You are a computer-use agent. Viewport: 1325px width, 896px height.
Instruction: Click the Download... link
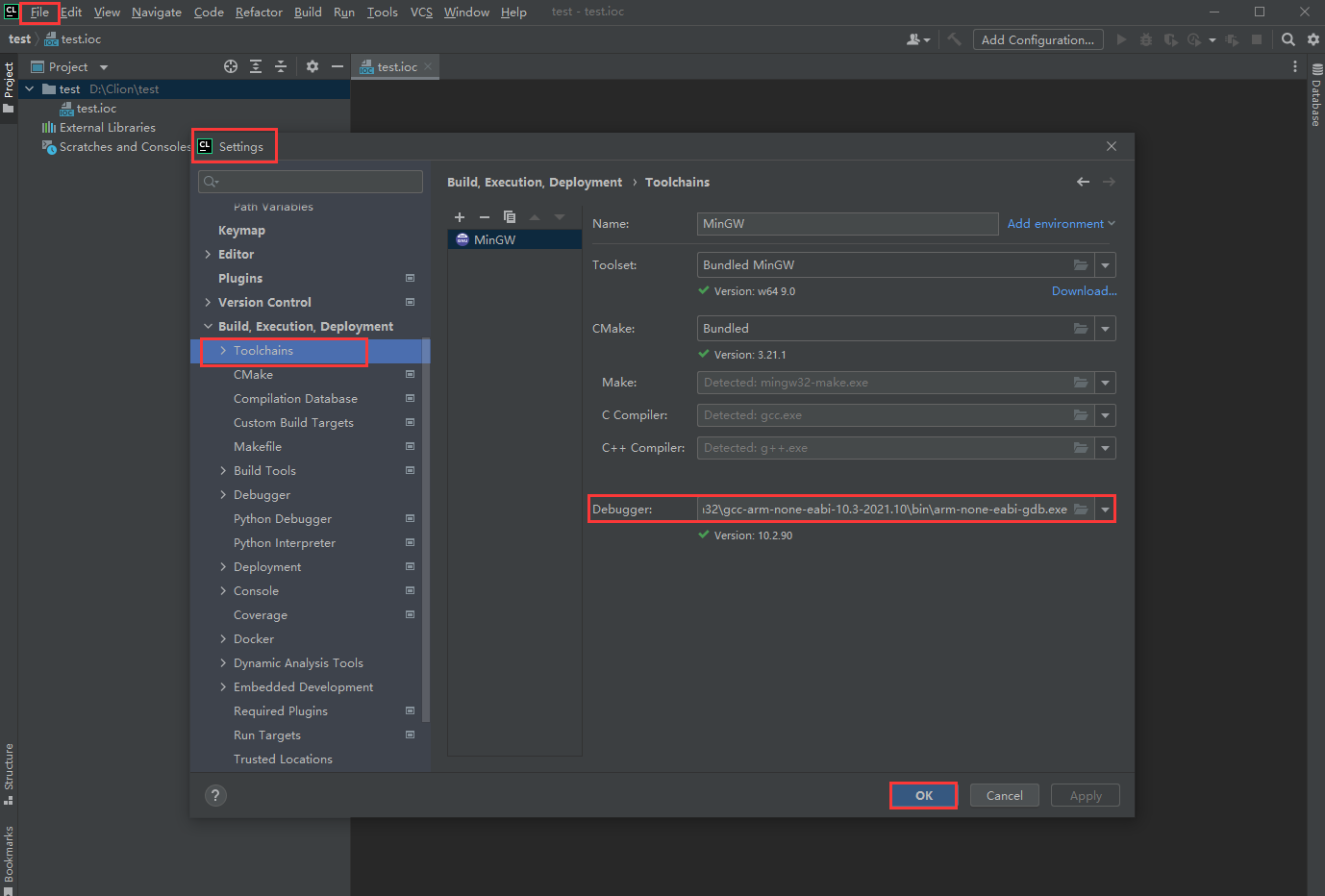pos(1085,291)
